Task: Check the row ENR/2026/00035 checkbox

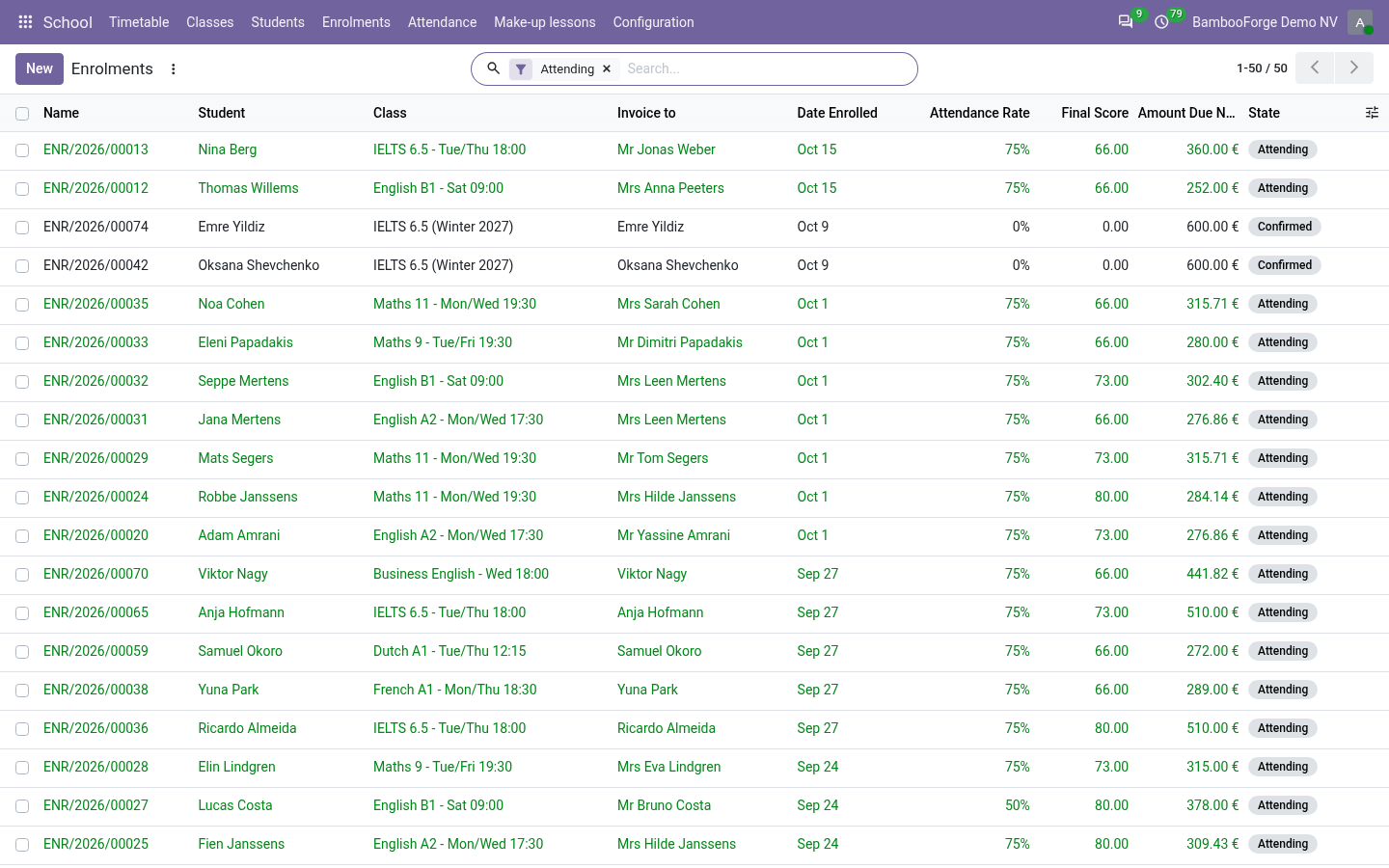Action: coord(22,305)
